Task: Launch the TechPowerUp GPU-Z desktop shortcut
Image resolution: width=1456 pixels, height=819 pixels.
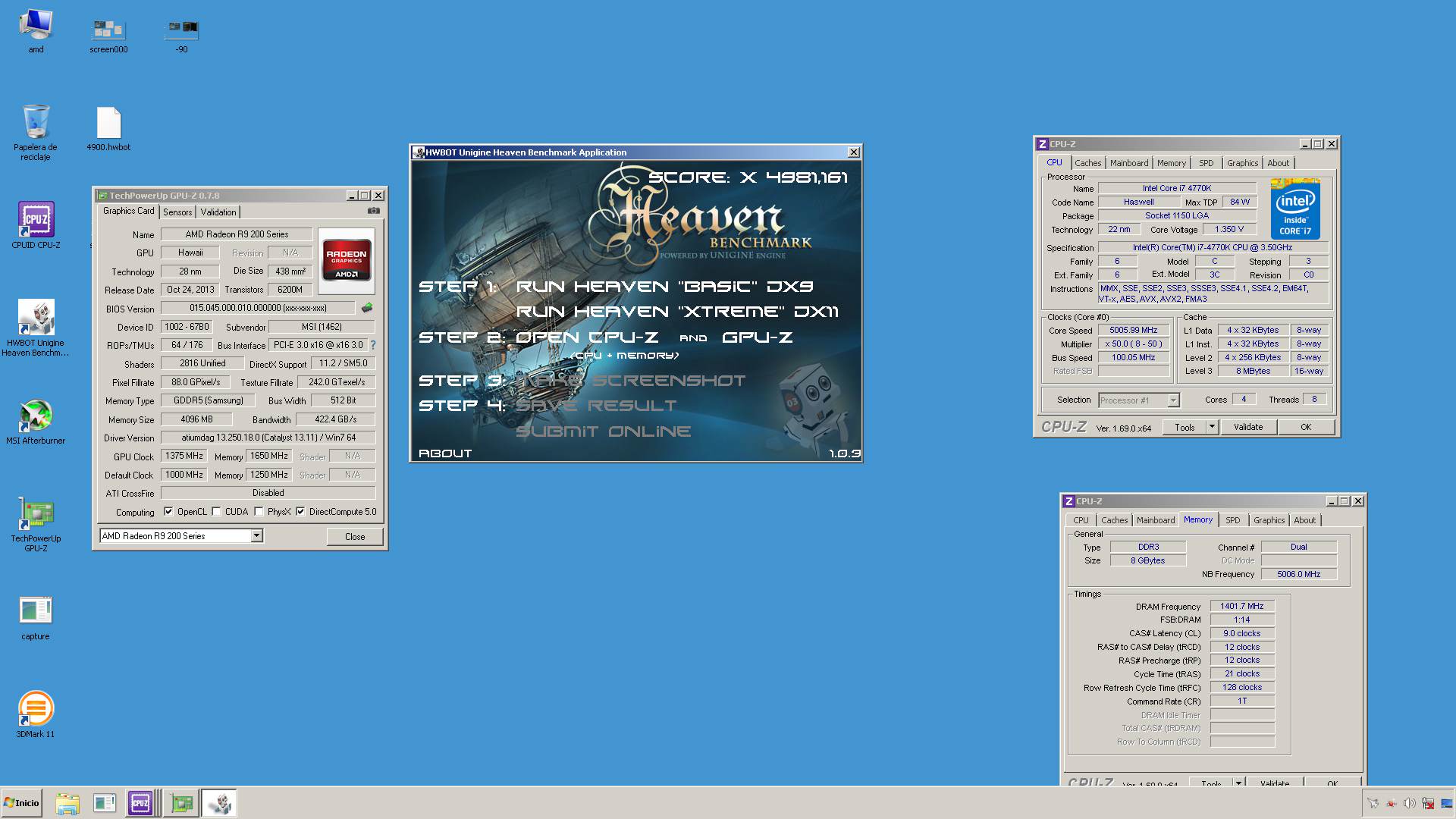Action: 36,524
